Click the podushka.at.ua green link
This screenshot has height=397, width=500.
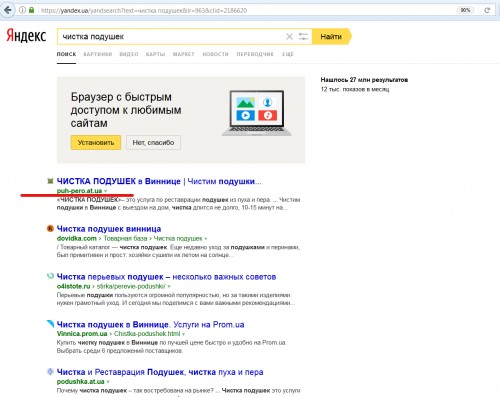[x=80, y=381]
